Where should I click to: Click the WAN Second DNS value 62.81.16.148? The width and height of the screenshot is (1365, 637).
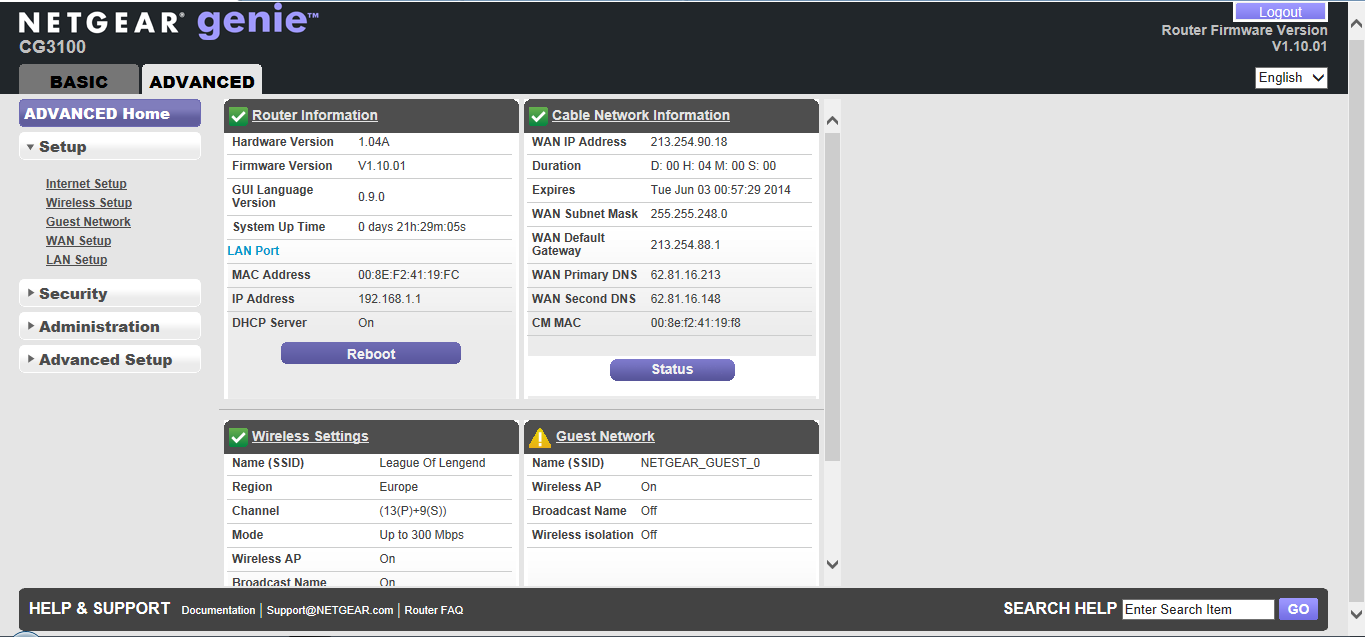click(686, 299)
